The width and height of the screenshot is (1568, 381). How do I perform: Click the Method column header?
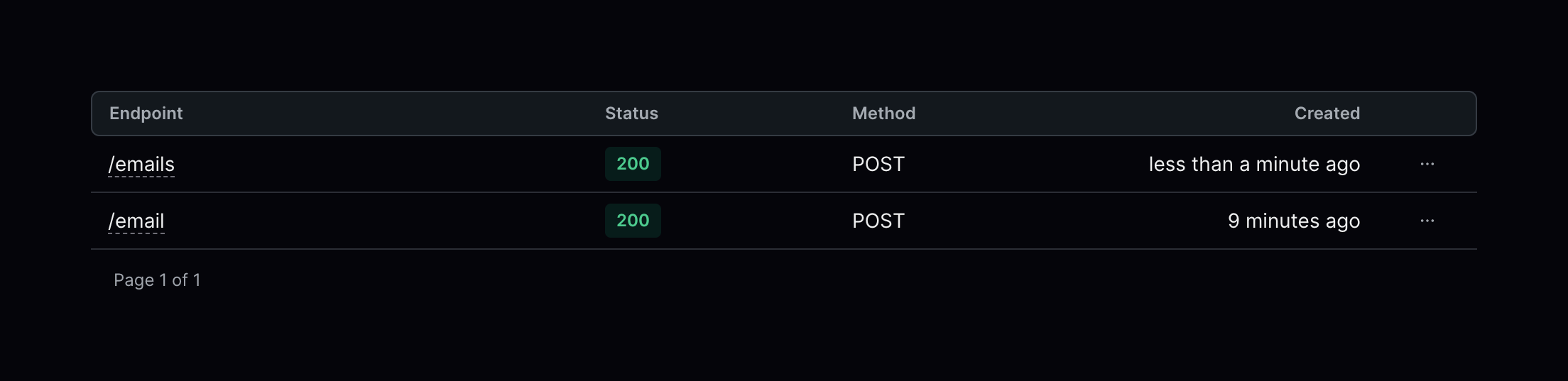point(883,114)
